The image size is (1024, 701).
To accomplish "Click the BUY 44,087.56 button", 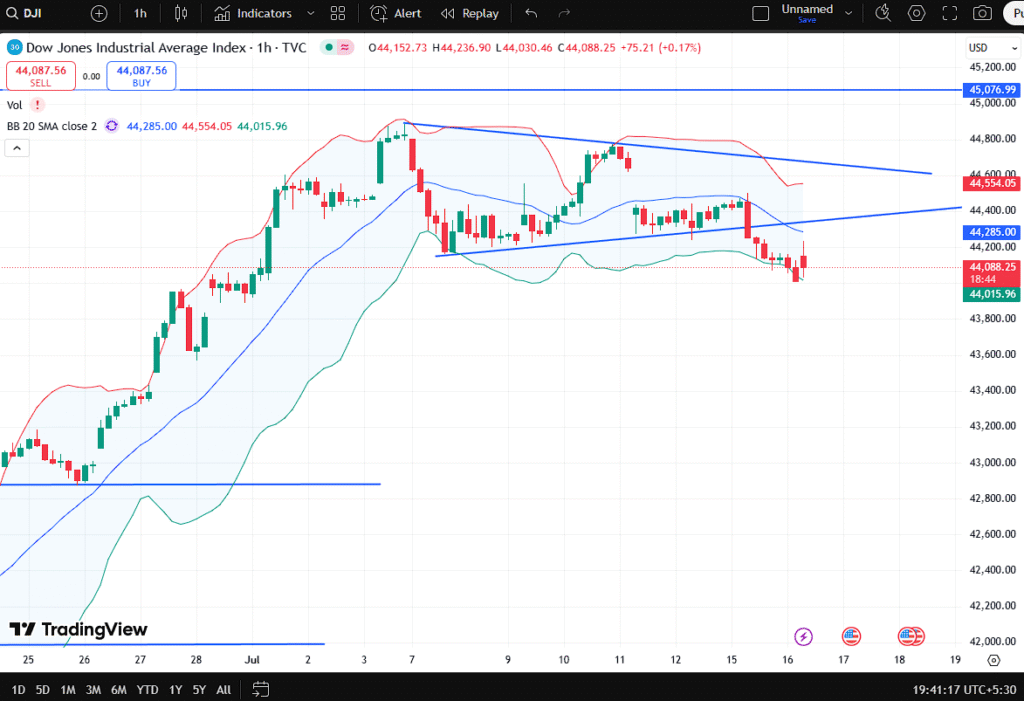I will click(141, 76).
